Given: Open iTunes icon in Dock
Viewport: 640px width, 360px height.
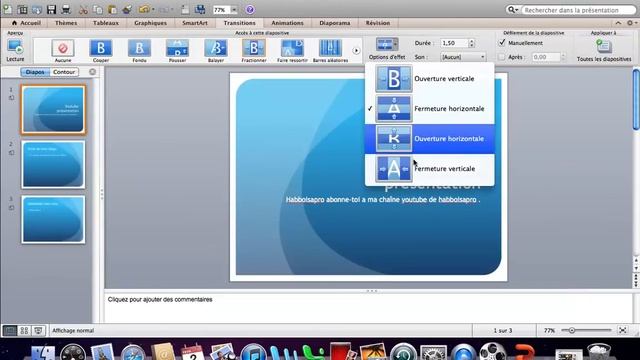Looking at the screenshot, I should 253,353.
